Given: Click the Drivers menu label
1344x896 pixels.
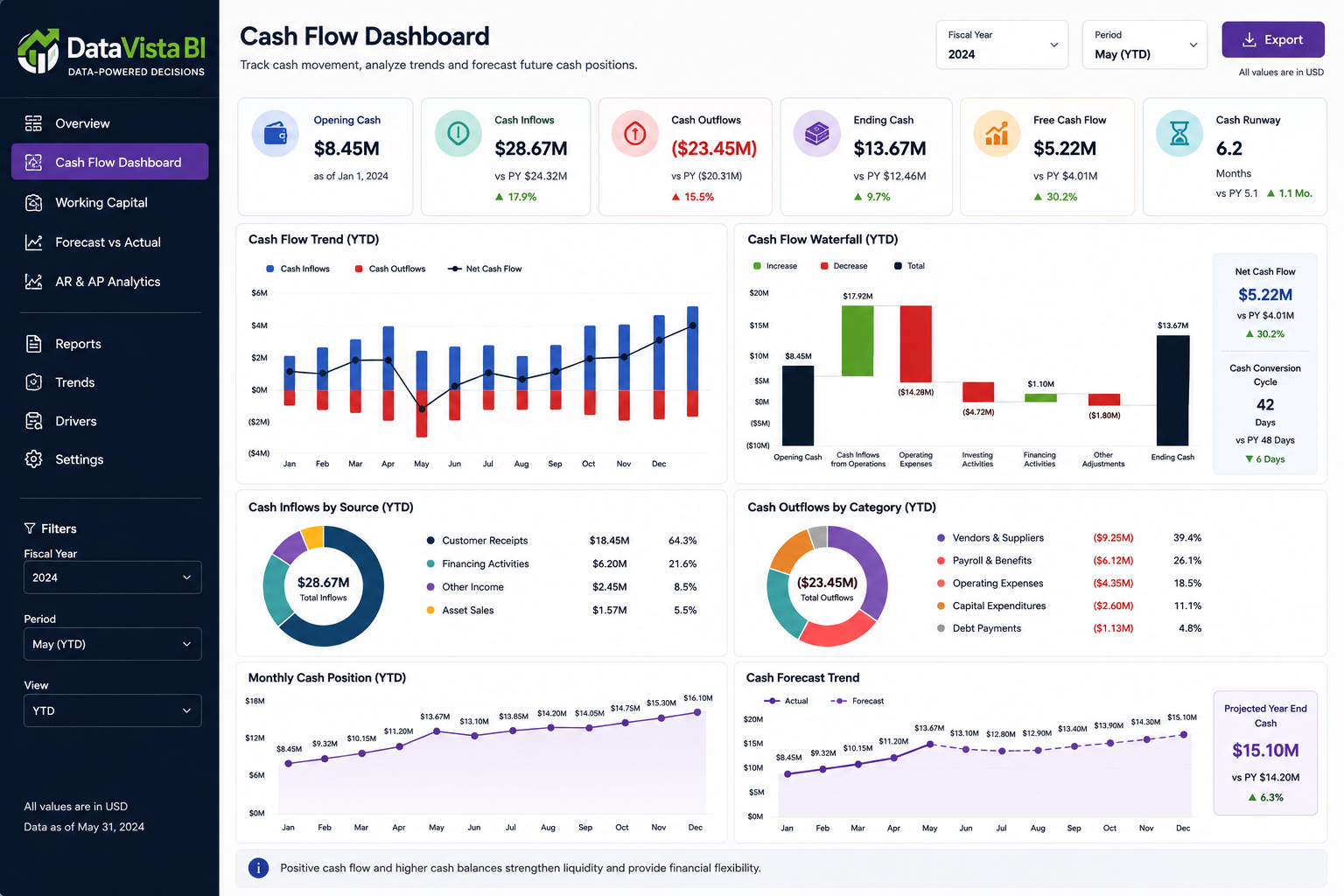Looking at the screenshot, I should (76, 421).
